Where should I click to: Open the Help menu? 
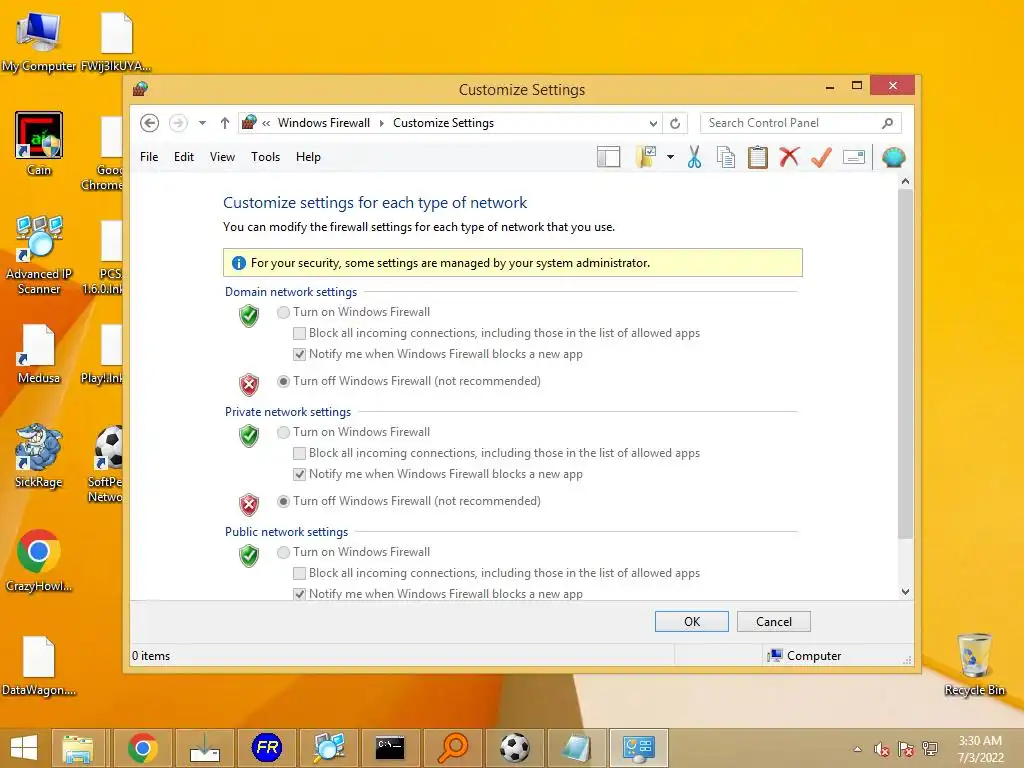(x=308, y=157)
